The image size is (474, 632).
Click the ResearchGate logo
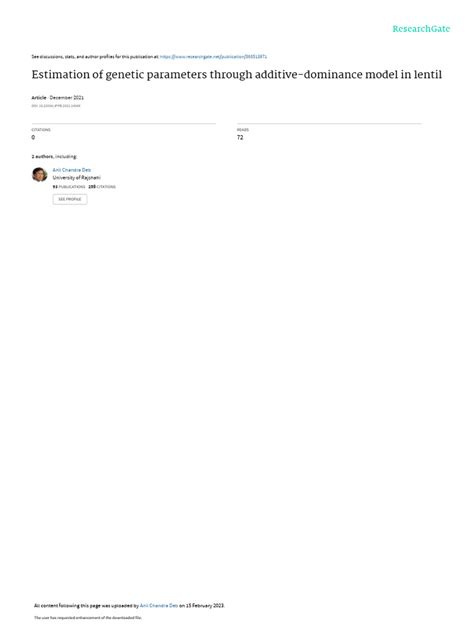[x=421, y=29]
